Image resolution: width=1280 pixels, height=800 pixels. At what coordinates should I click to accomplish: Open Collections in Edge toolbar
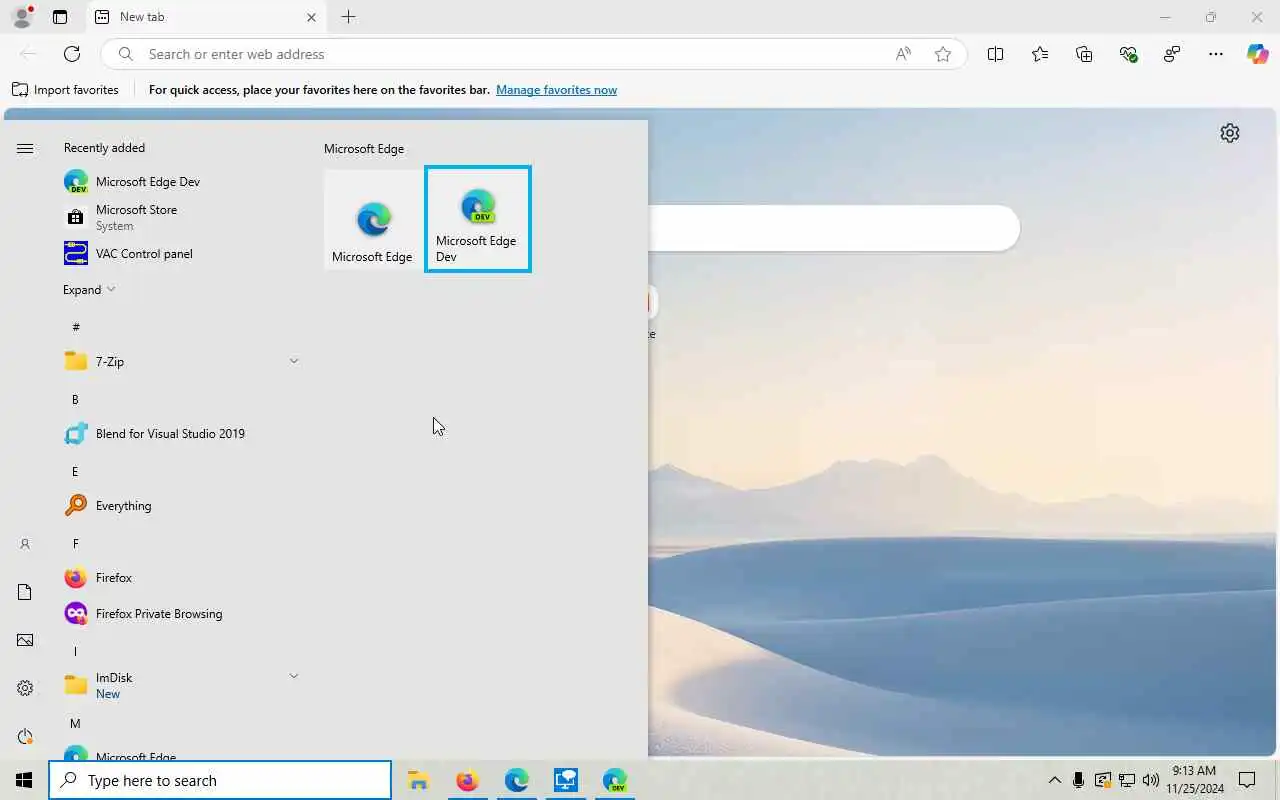pyautogui.click(x=1084, y=54)
